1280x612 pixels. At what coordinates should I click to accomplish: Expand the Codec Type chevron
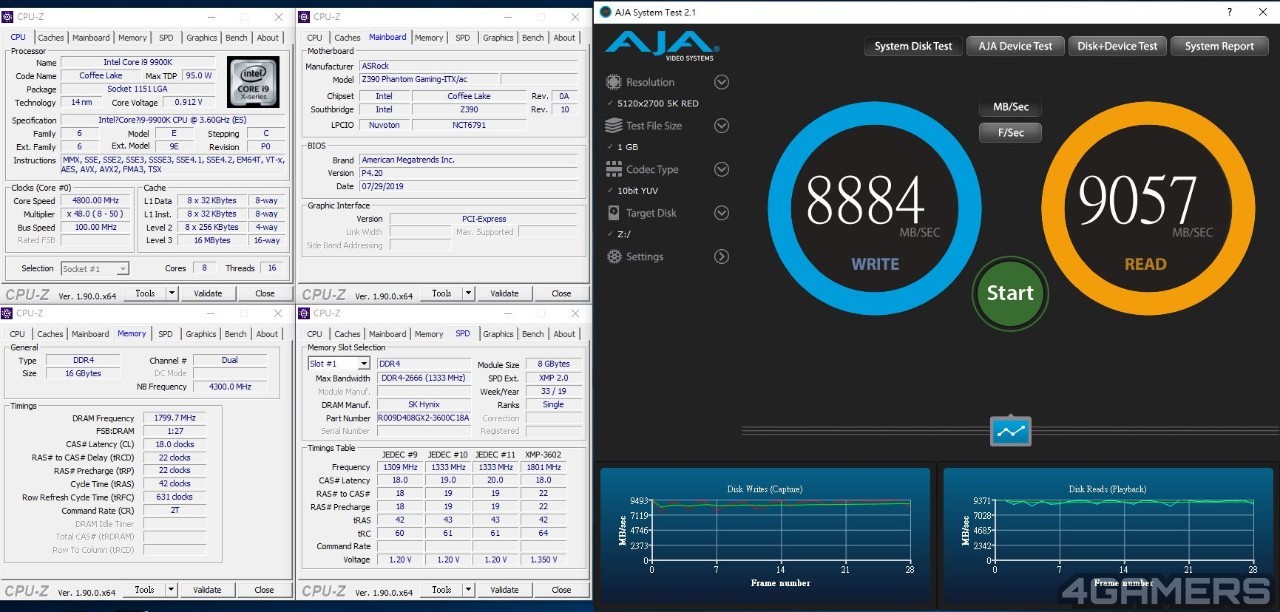point(721,169)
